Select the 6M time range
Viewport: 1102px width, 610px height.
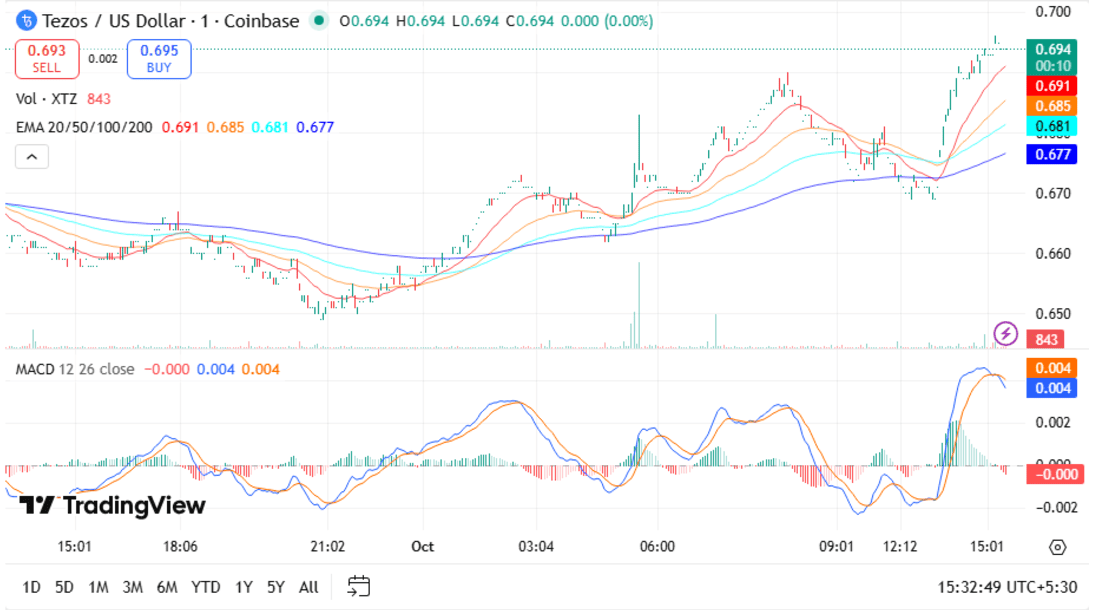167,587
